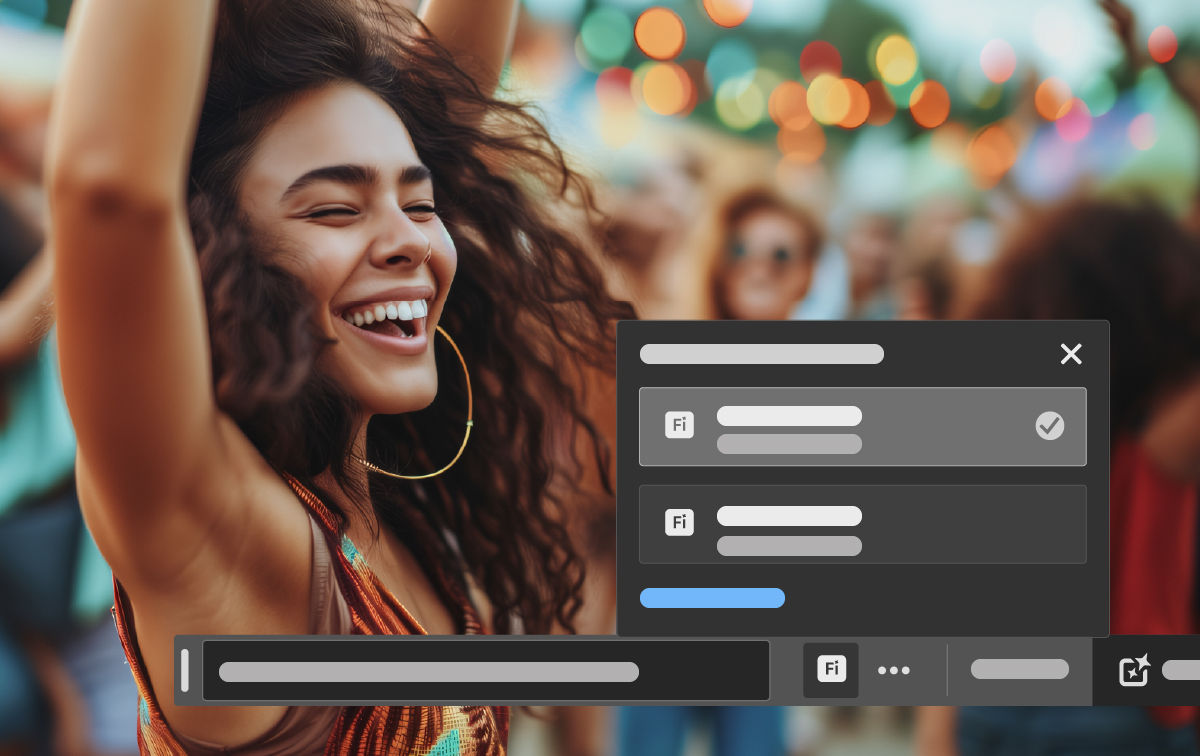
Task: Click Fi icon in first model row
Action: coord(679,425)
